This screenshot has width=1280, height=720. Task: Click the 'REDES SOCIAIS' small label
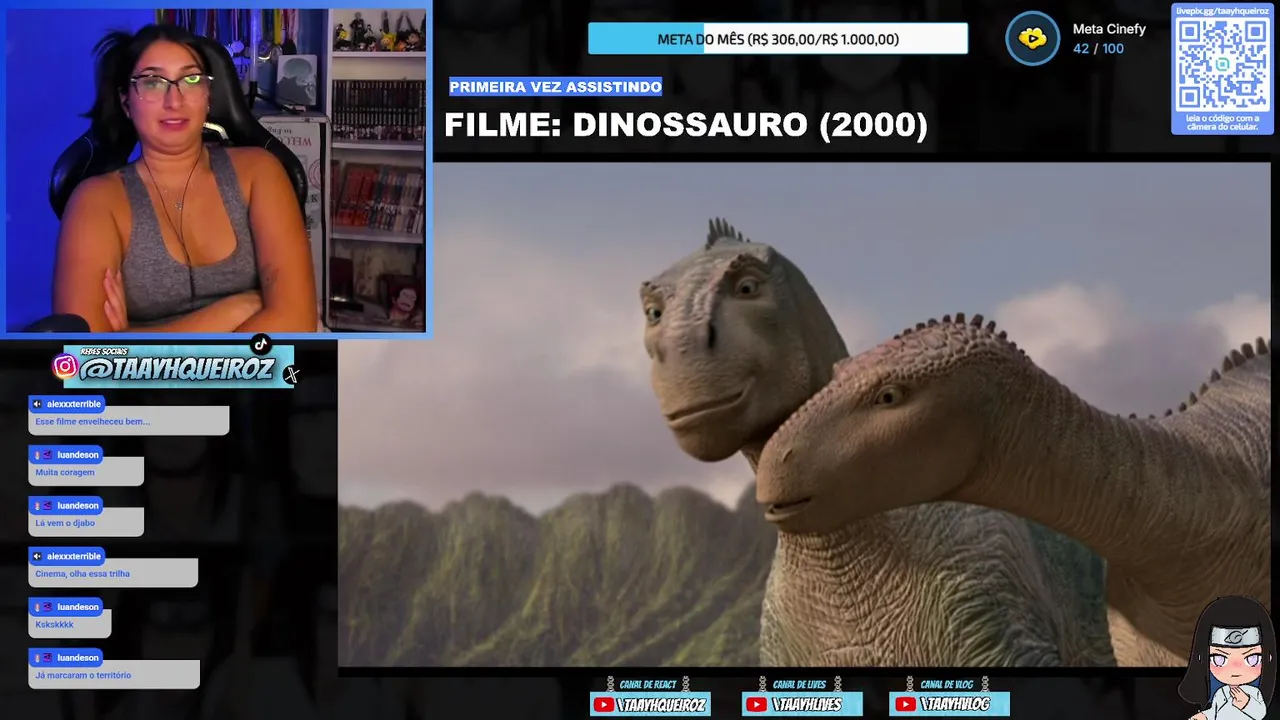pyautogui.click(x=104, y=352)
